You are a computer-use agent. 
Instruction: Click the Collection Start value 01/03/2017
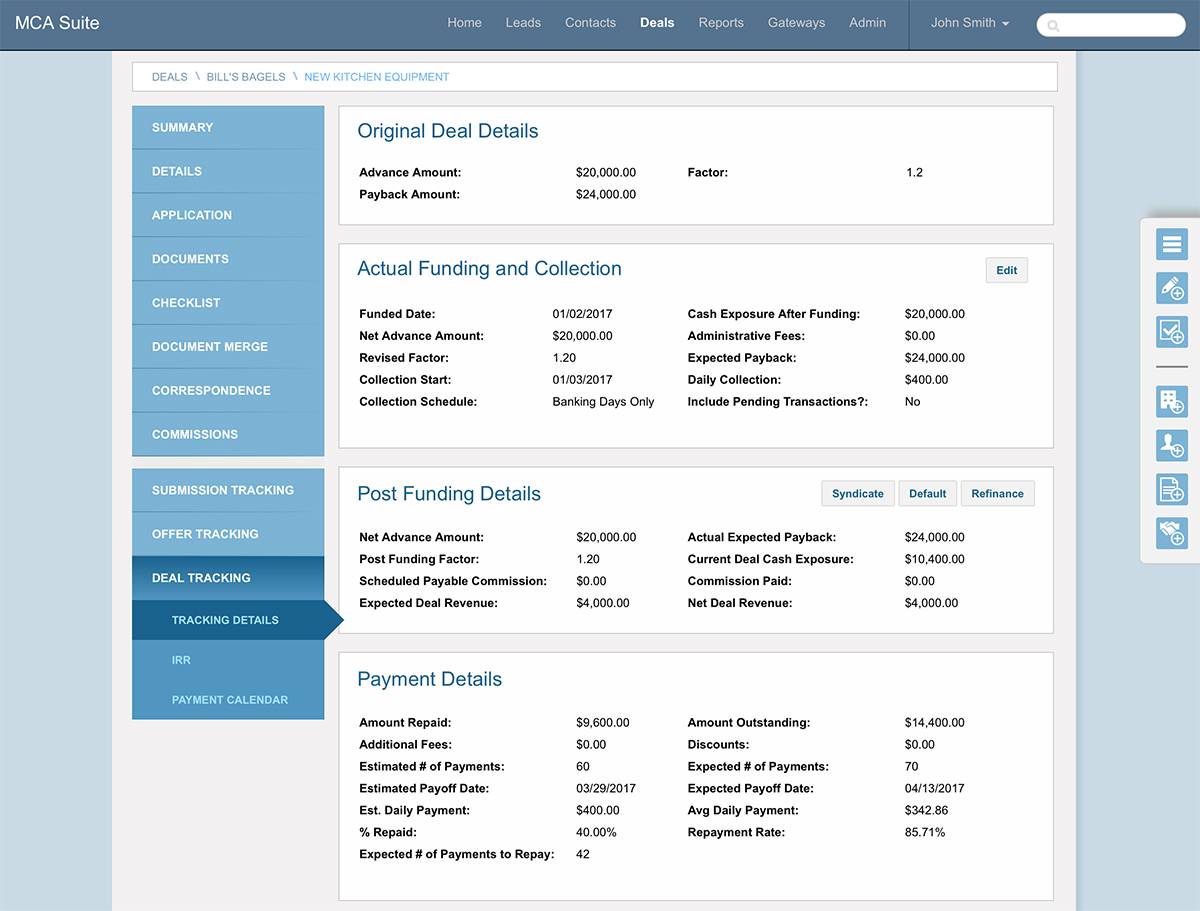pyautogui.click(x=583, y=380)
